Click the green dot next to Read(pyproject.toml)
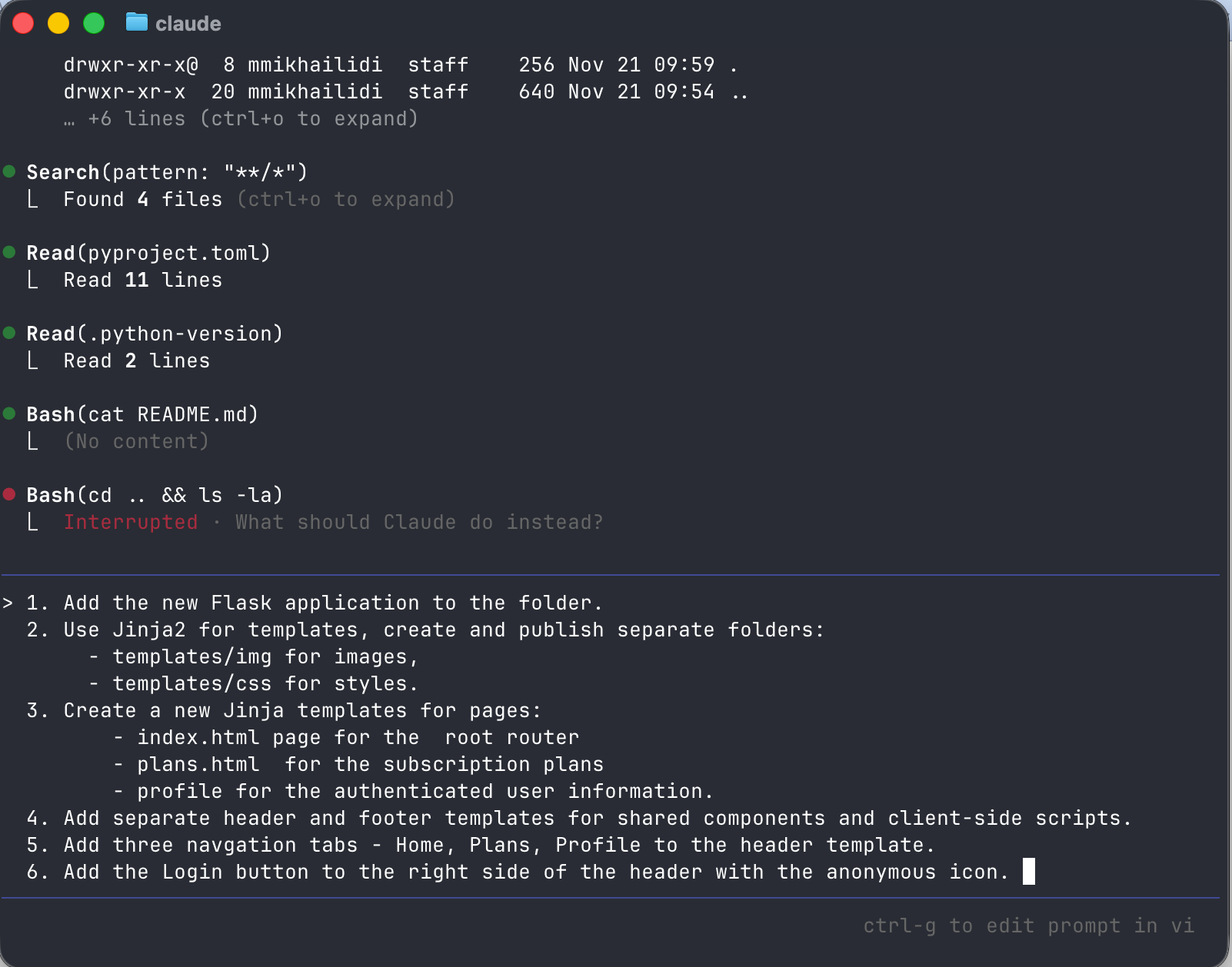The width and height of the screenshot is (1232, 967). (x=9, y=252)
